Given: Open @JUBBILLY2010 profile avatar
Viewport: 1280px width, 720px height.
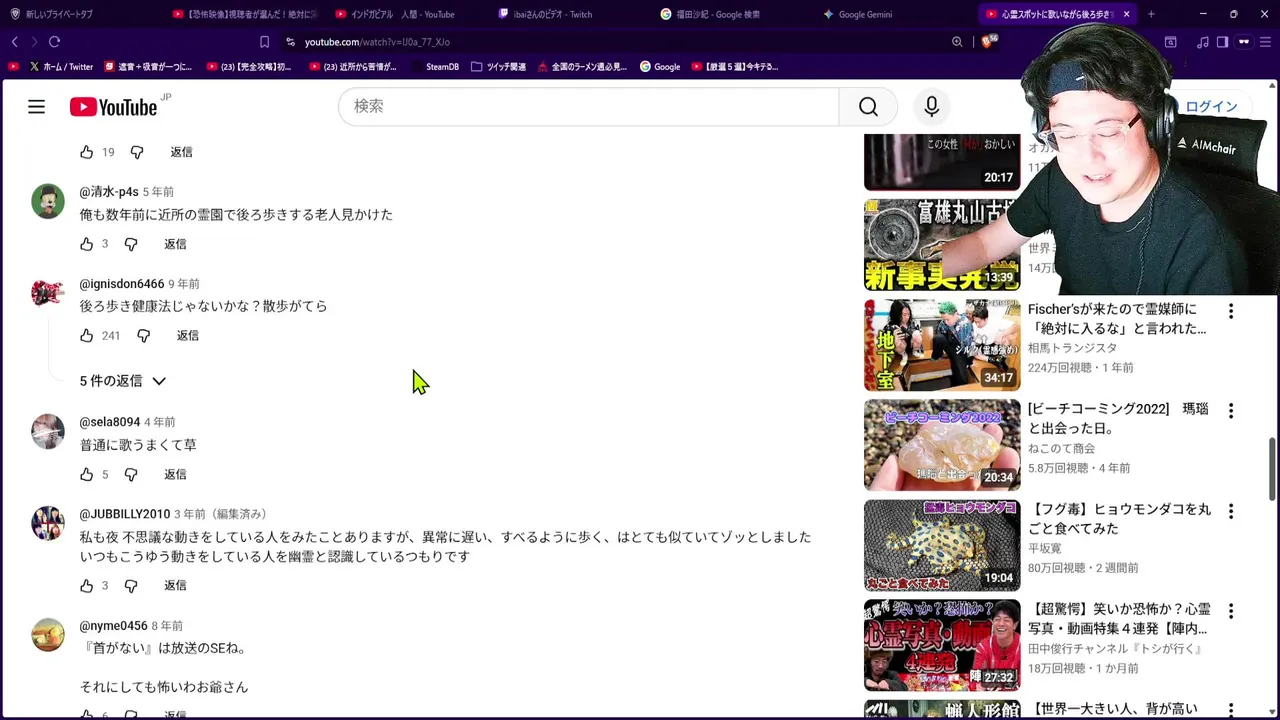Looking at the screenshot, I should coord(47,523).
